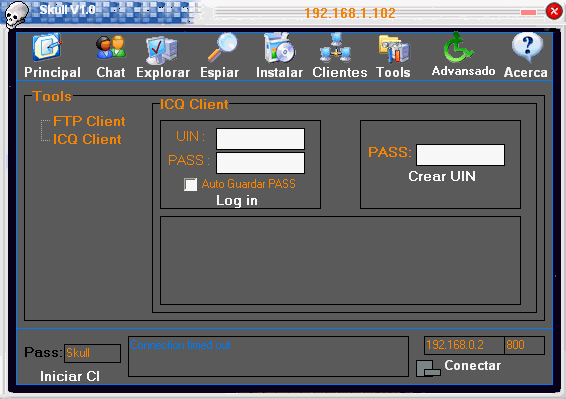Click the Advansado menu label

tap(463, 71)
